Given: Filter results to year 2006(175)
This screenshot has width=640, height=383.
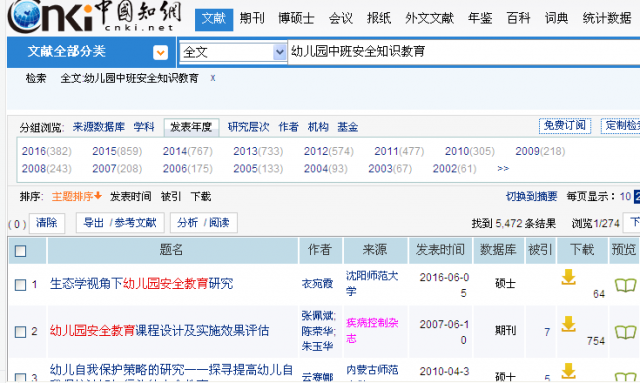Looking at the screenshot, I should tap(188, 168).
